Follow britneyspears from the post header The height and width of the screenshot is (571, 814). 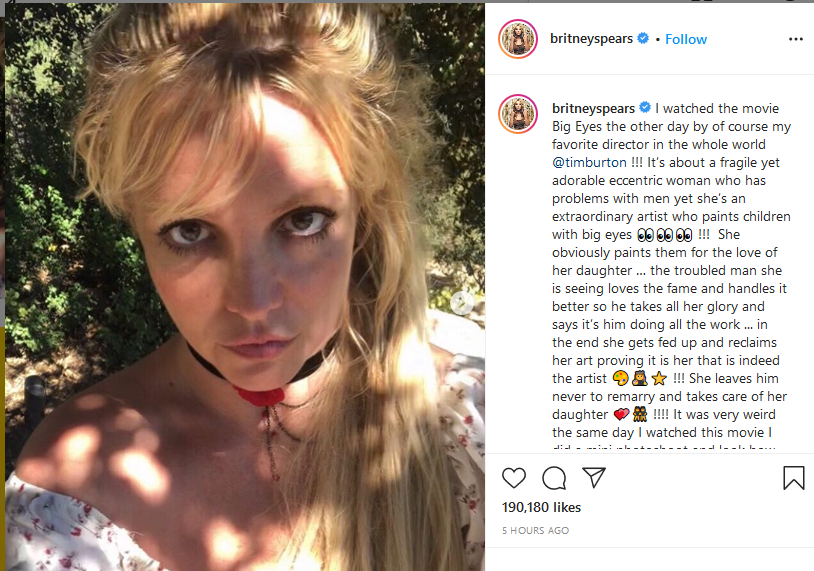click(686, 39)
